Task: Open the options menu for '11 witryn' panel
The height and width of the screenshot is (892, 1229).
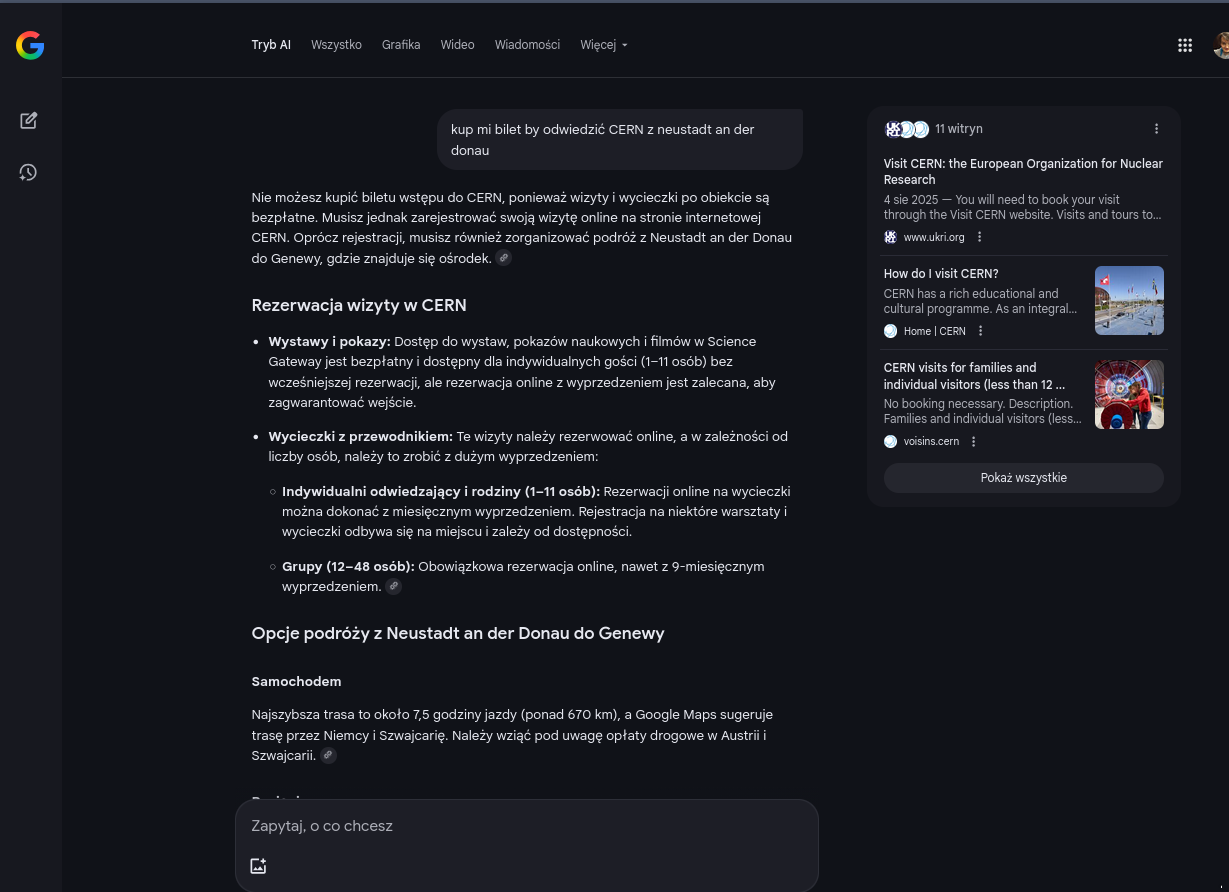Action: (x=1156, y=129)
